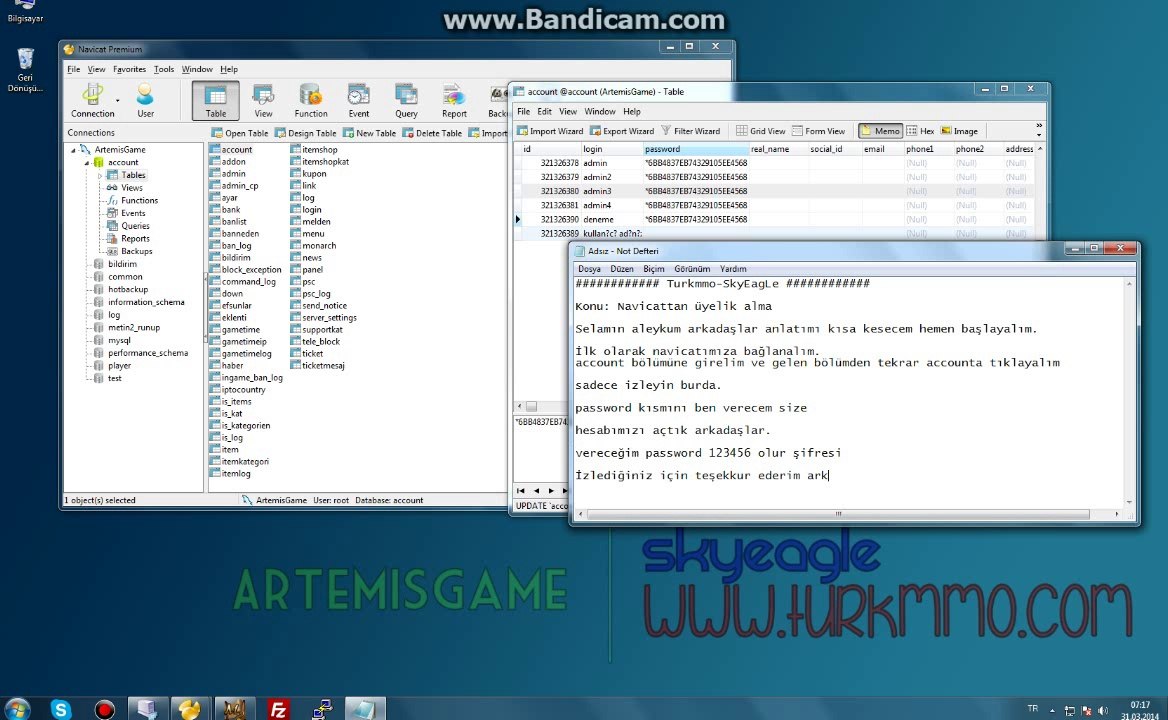1168x720 pixels.
Task: Open Skype from taskbar
Action: [x=60, y=709]
